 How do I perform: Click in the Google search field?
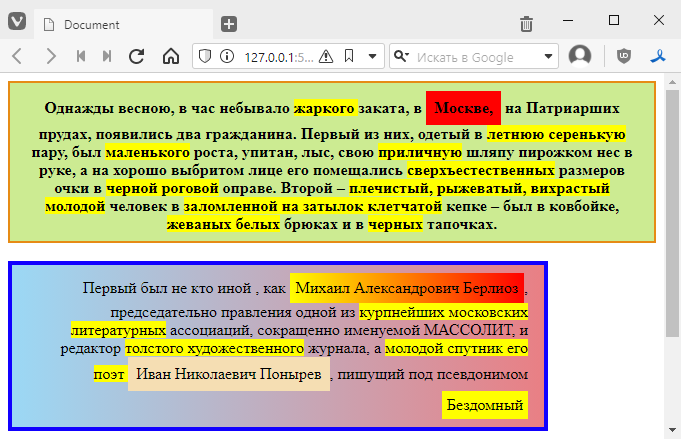[x=475, y=56]
